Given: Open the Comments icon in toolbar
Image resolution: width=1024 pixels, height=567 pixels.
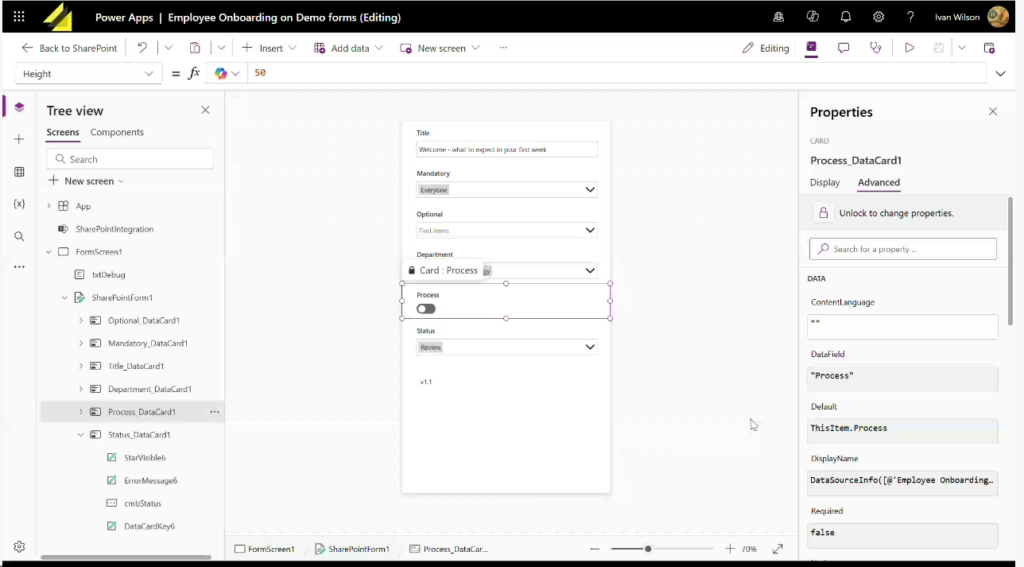Looking at the screenshot, I should (x=843, y=48).
